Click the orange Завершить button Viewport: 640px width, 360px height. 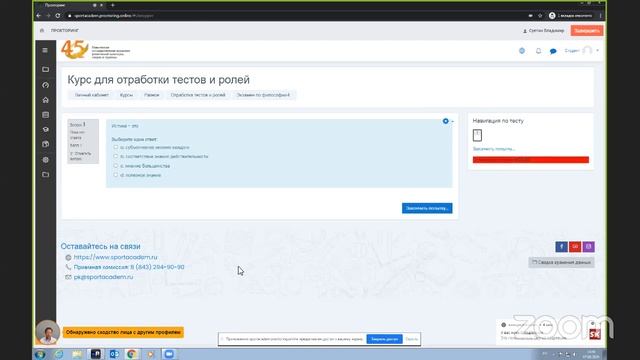587,31
